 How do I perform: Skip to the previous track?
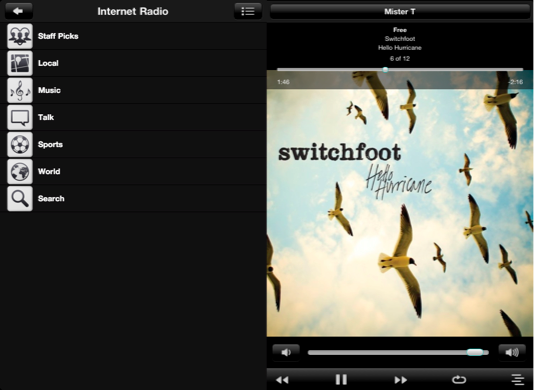pos(282,379)
